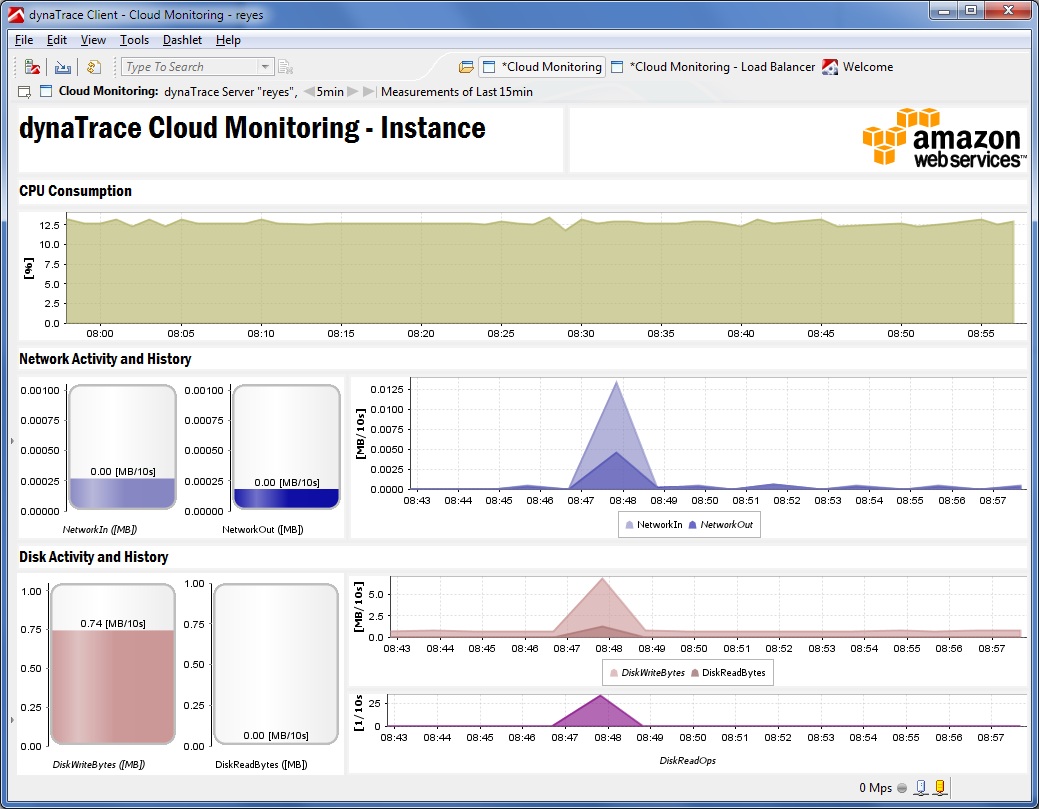The width and height of the screenshot is (1039, 809).
Task: Click the Welcome tab house icon
Action: (830, 67)
